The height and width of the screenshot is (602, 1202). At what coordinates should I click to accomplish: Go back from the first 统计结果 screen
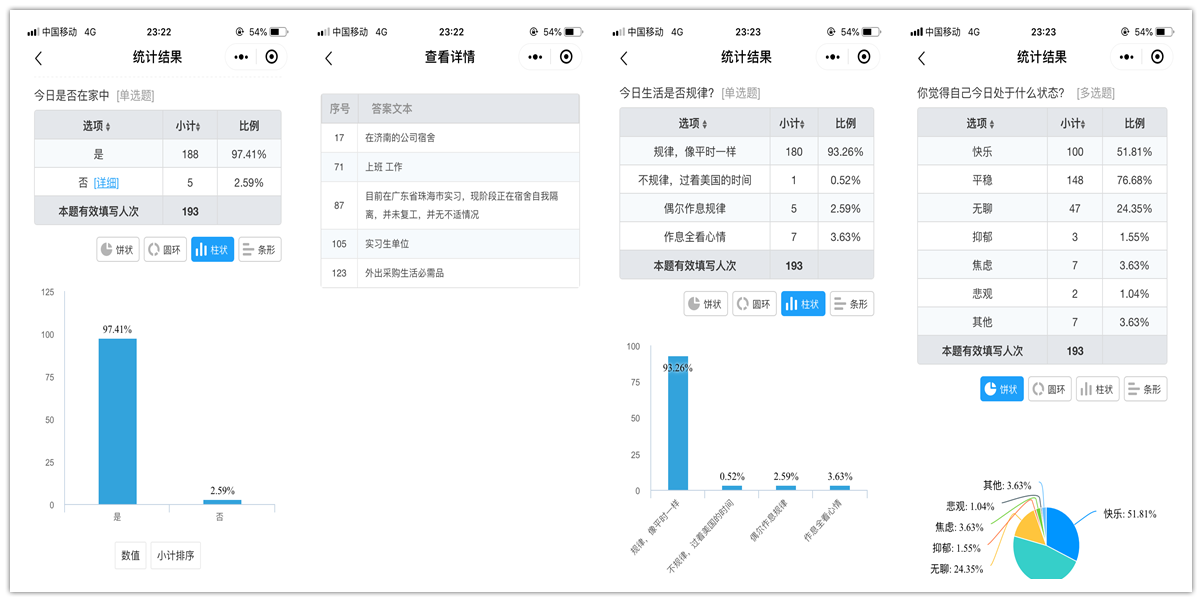click(39, 58)
